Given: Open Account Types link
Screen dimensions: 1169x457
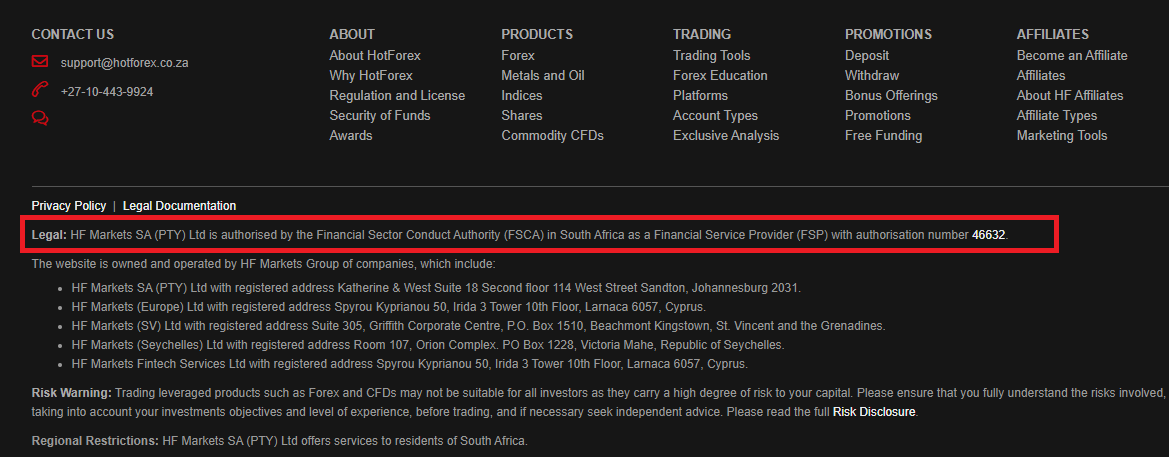Looking at the screenshot, I should 716,116.
